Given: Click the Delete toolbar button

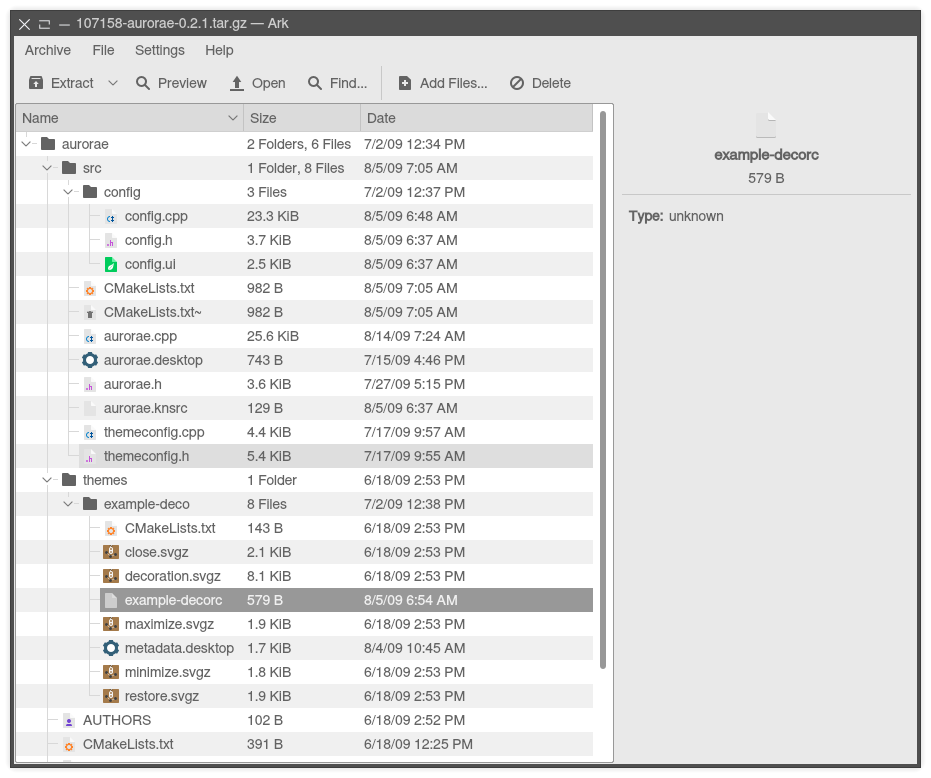Looking at the screenshot, I should coord(540,83).
